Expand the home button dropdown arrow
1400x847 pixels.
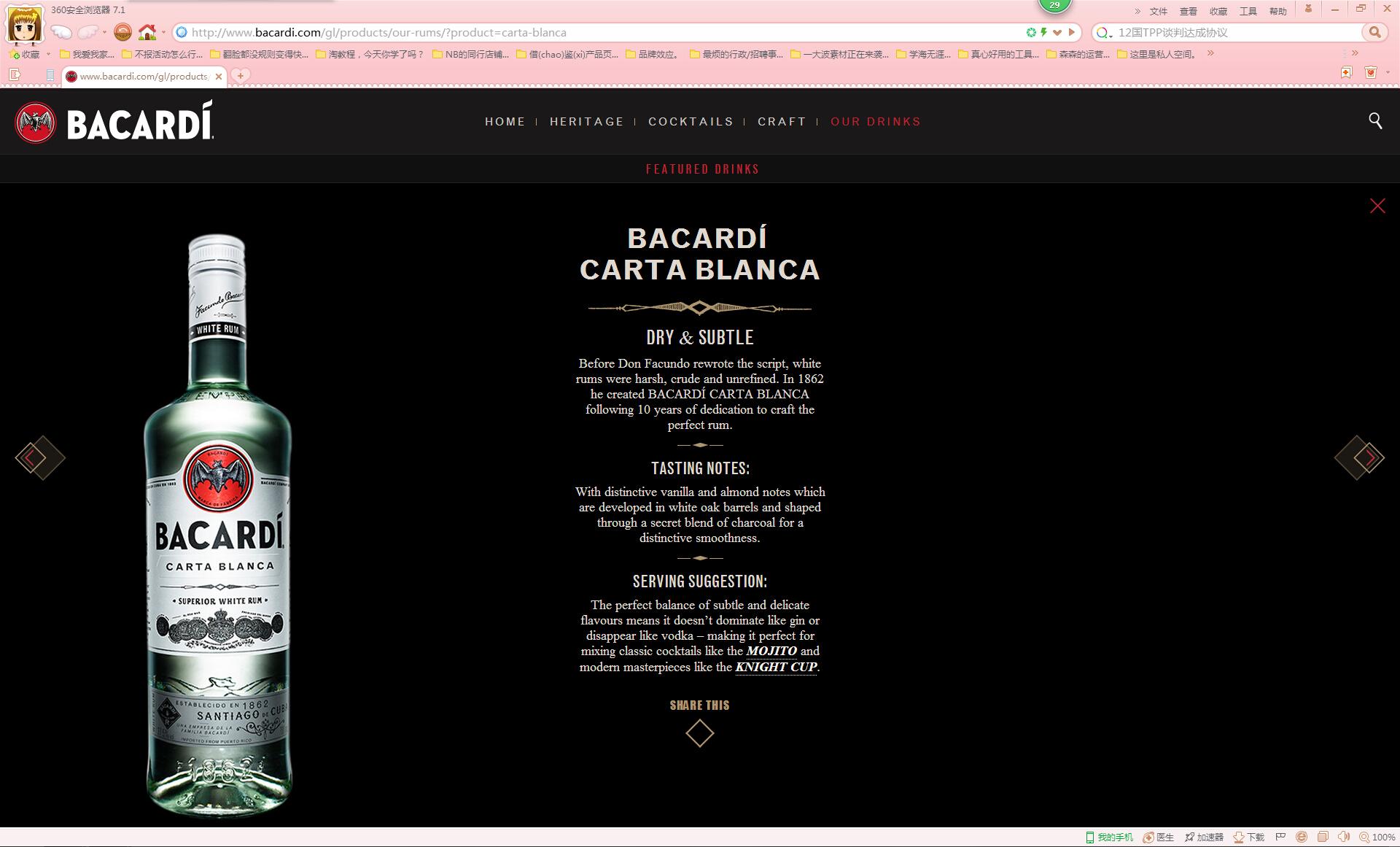click(163, 32)
